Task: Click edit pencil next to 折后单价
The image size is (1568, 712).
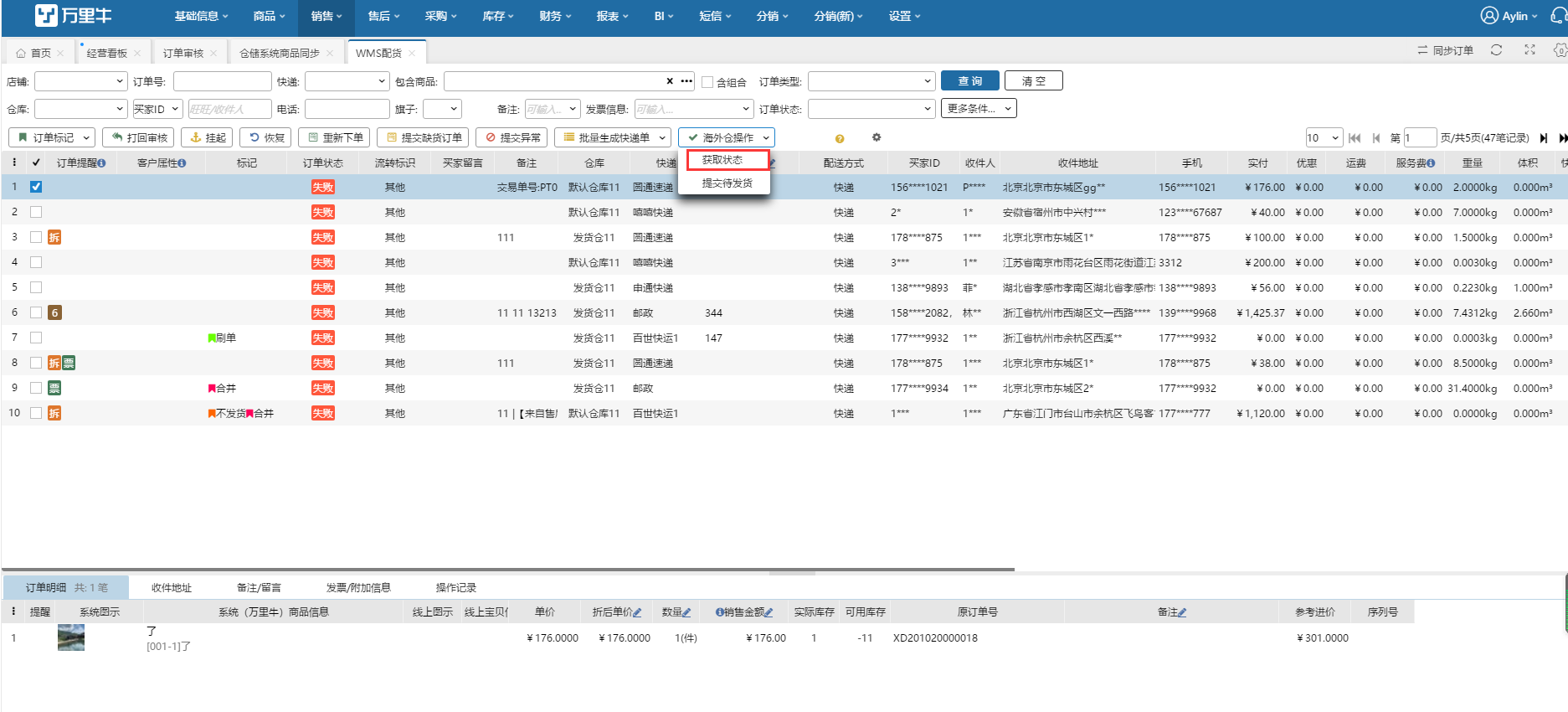Action: coord(638,612)
